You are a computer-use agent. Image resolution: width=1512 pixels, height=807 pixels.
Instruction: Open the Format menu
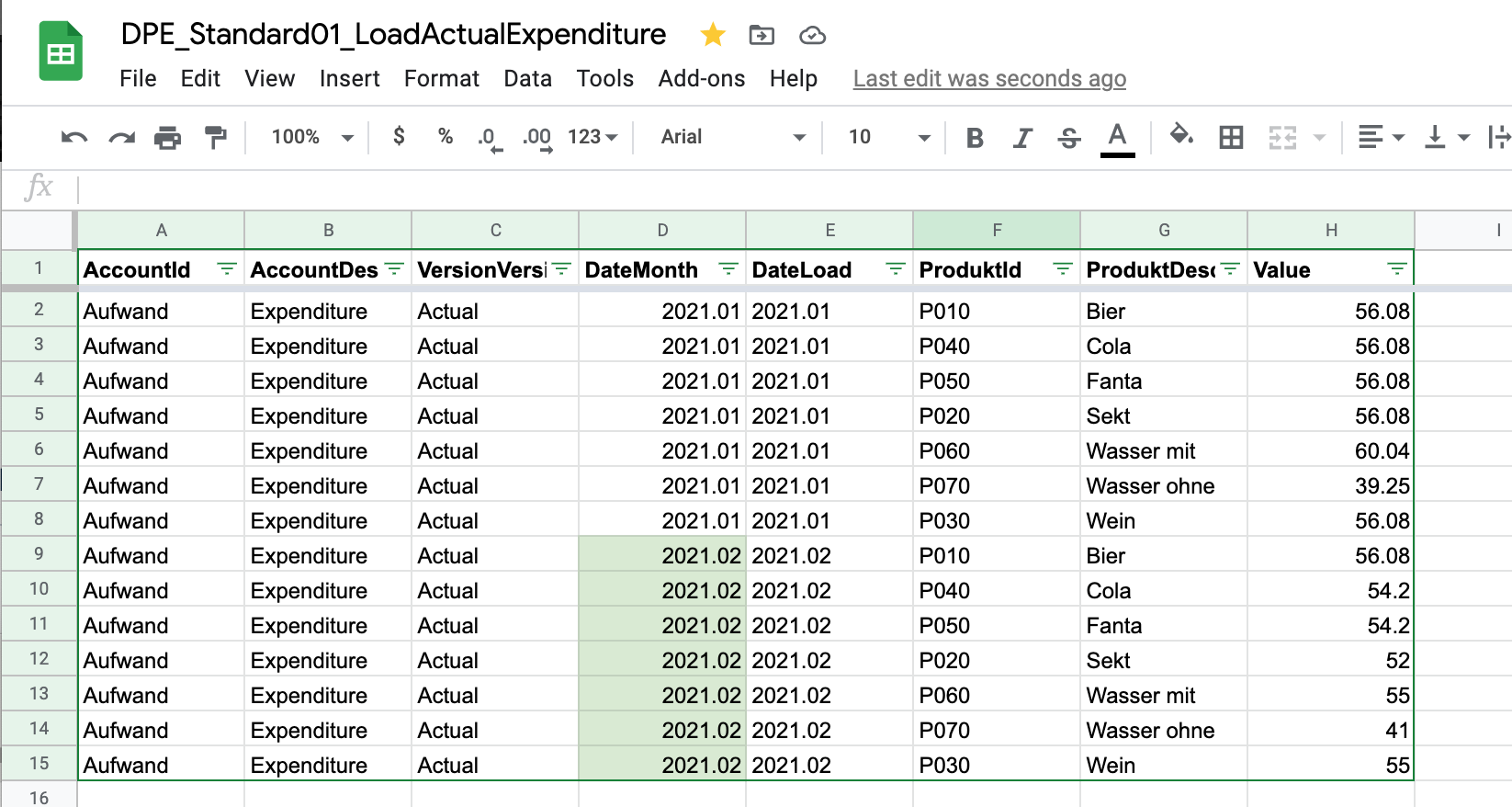(442, 79)
